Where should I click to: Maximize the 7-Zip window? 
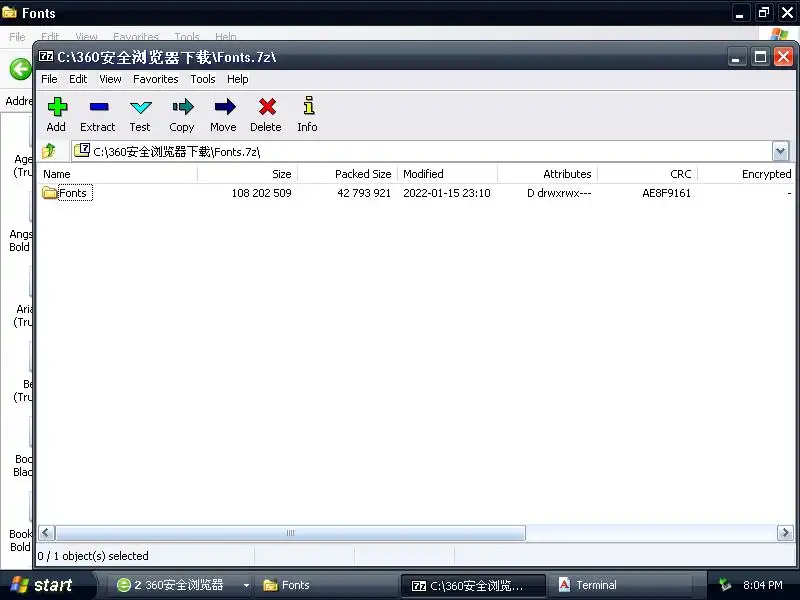(x=760, y=57)
